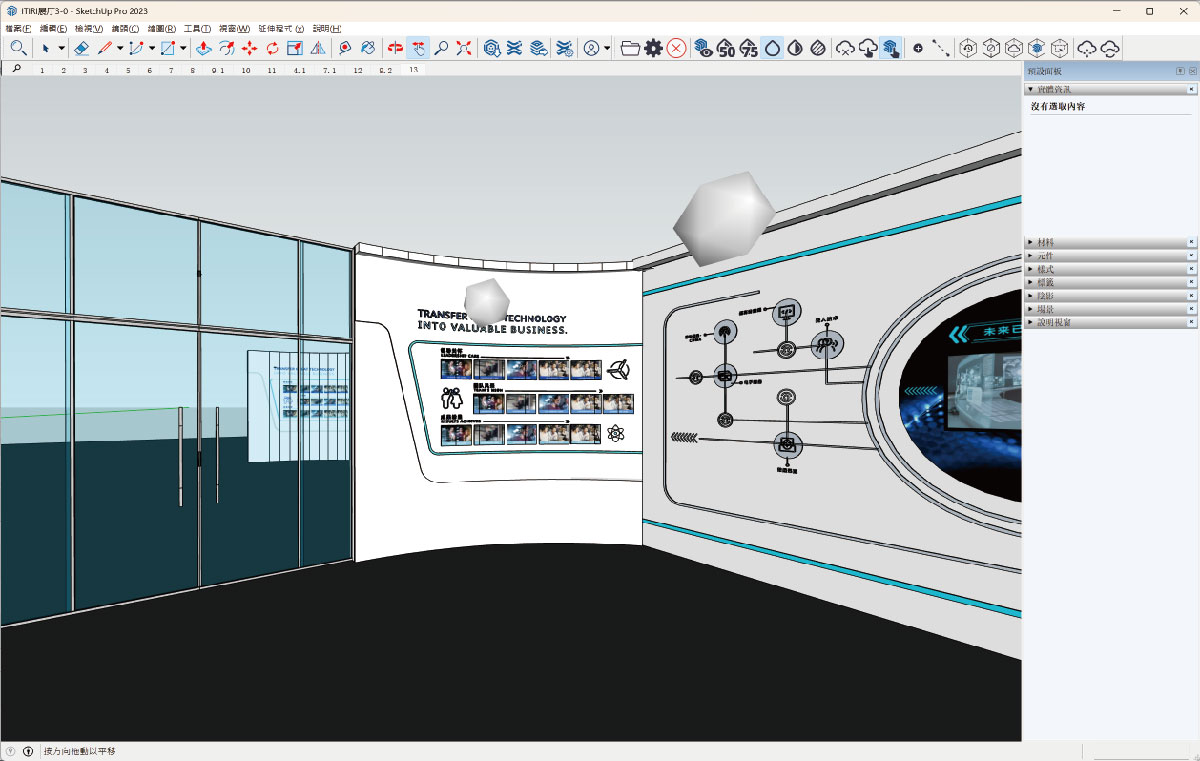Click the Pan hand tool

tap(418, 48)
